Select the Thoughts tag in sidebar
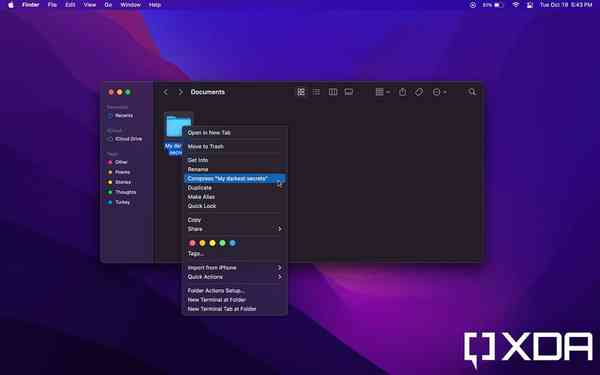Viewport: 600px width, 375px height. 122,192
